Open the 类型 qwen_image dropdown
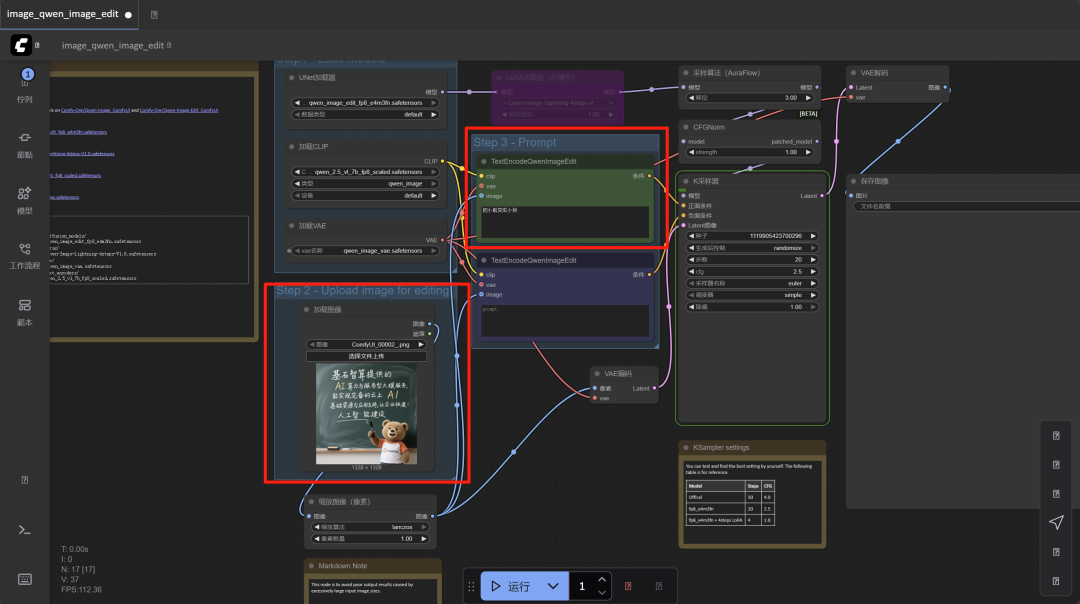This screenshot has height=604, width=1080. point(366,184)
